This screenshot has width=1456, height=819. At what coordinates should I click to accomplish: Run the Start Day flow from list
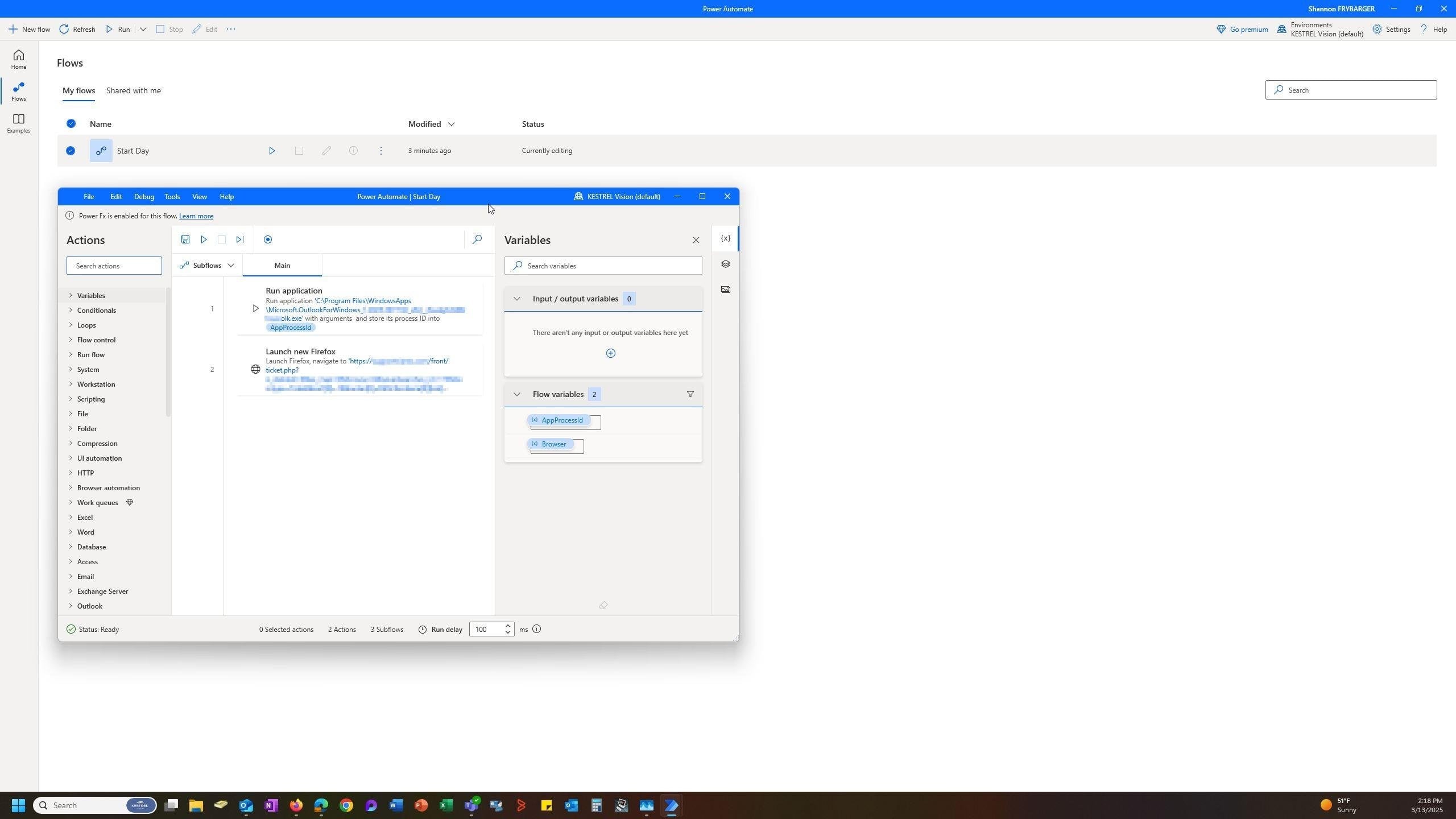pos(272,151)
